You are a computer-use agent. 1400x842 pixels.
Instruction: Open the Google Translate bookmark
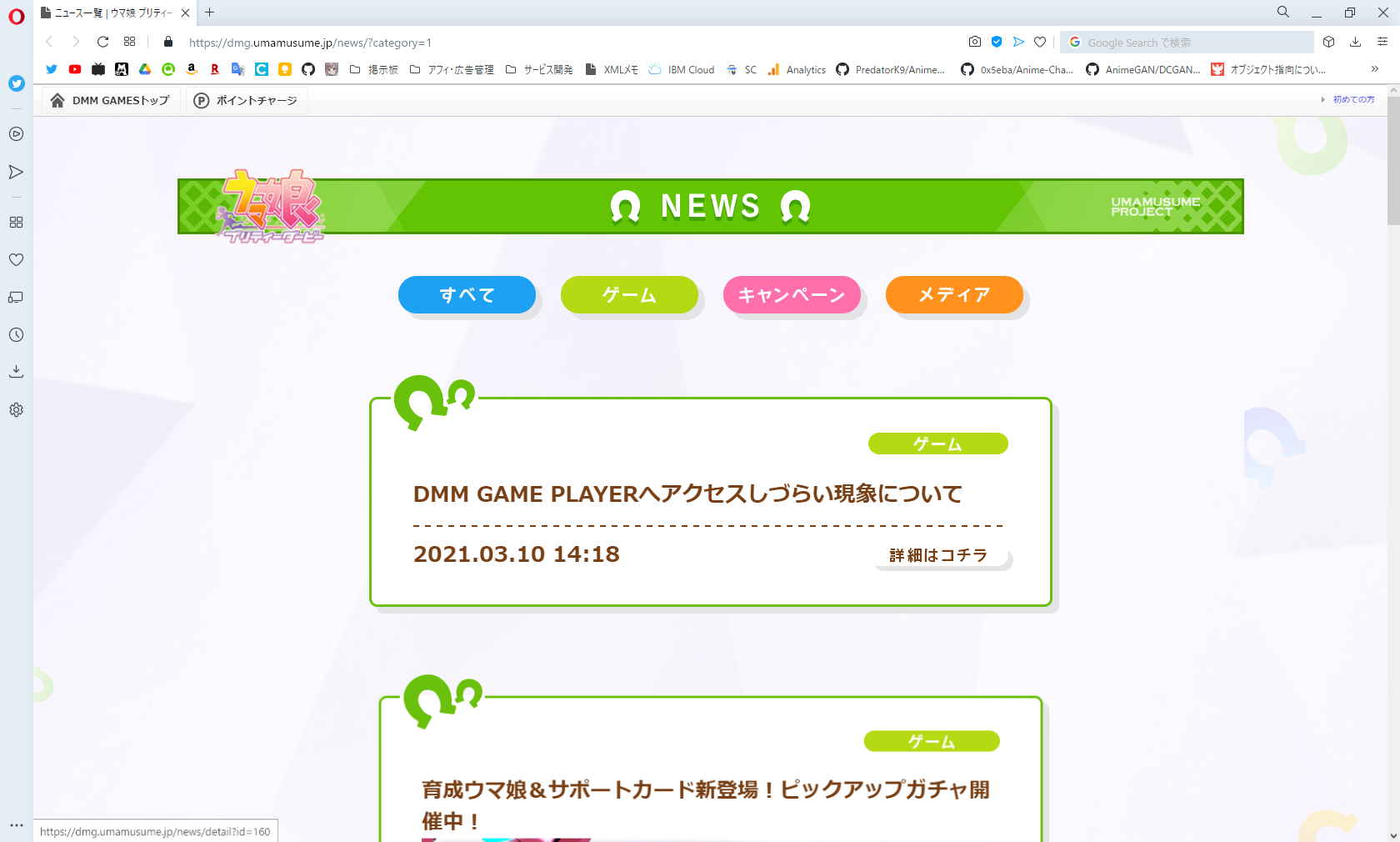[x=238, y=69]
